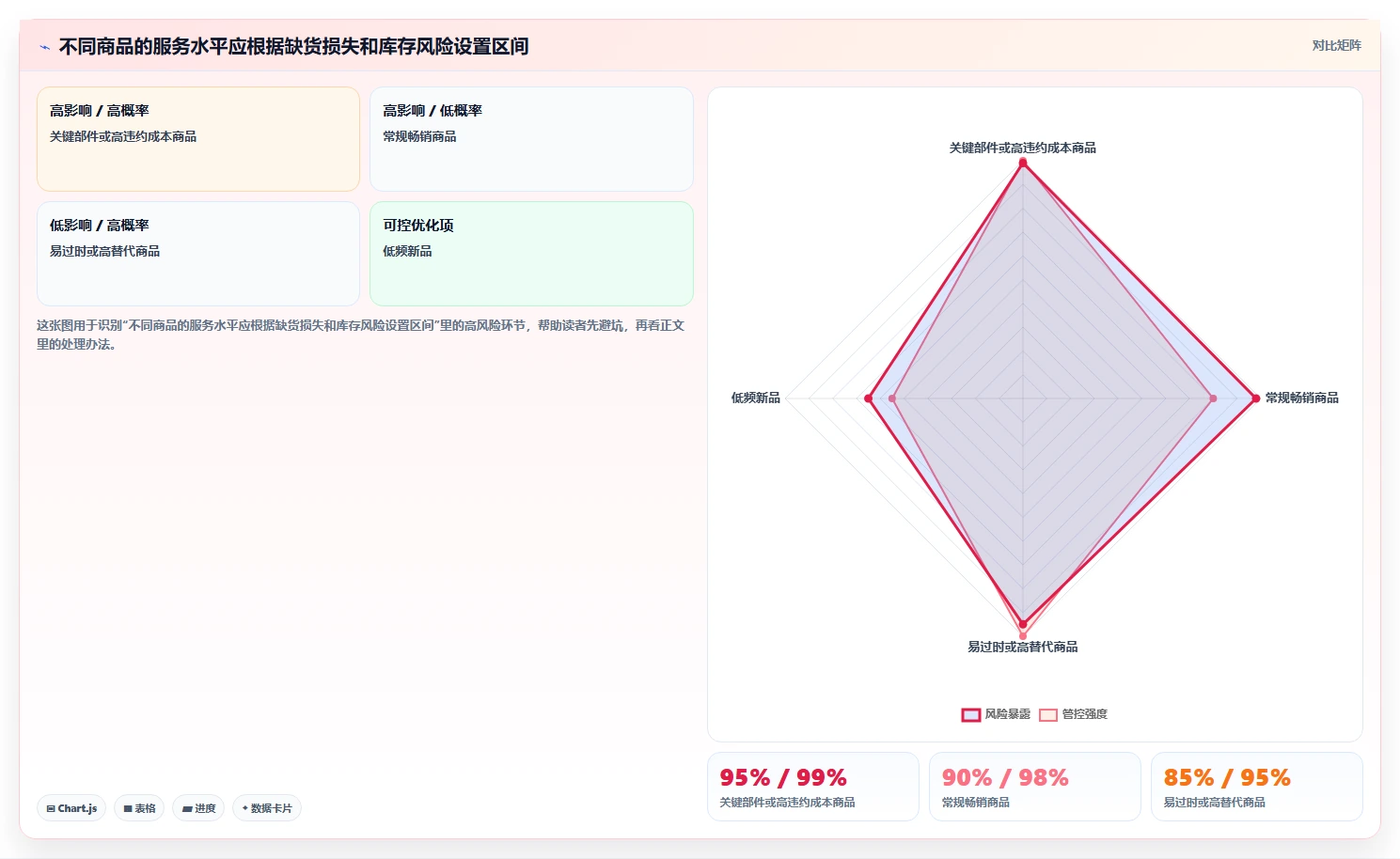This screenshot has width=1400, height=859.
Task: Click the 管控强度 data point on 低频新品 axis
Action: click(x=892, y=398)
